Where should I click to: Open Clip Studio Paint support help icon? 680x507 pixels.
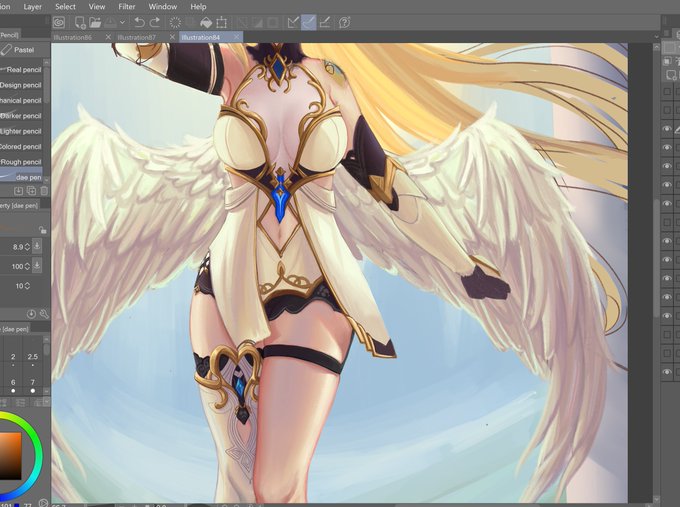click(345, 22)
